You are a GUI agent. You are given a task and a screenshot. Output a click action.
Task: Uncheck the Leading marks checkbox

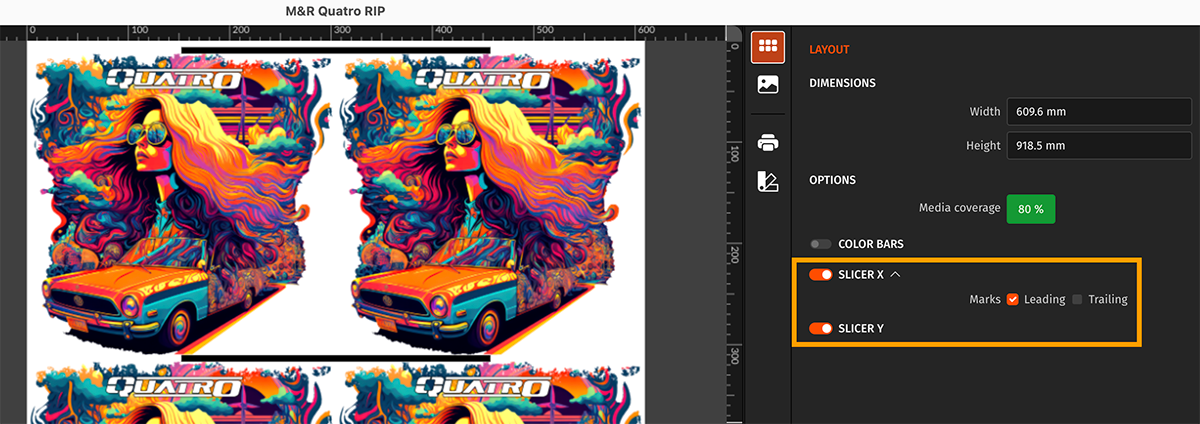pos(1013,299)
